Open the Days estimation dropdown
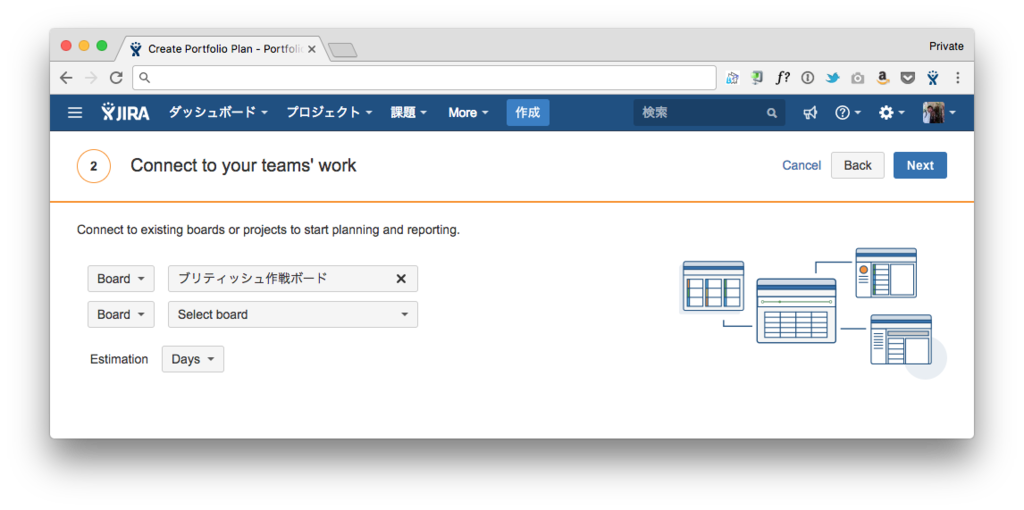Image resolution: width=1024 pixels, height=510 pixels. click(x=193, y=359)
